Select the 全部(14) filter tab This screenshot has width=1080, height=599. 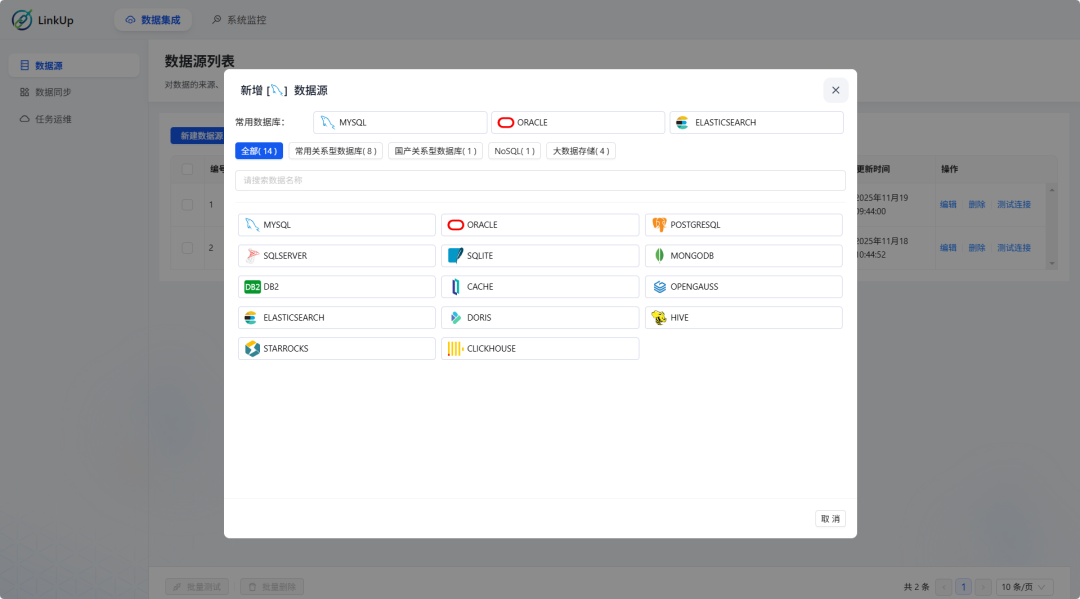[259, 151]
